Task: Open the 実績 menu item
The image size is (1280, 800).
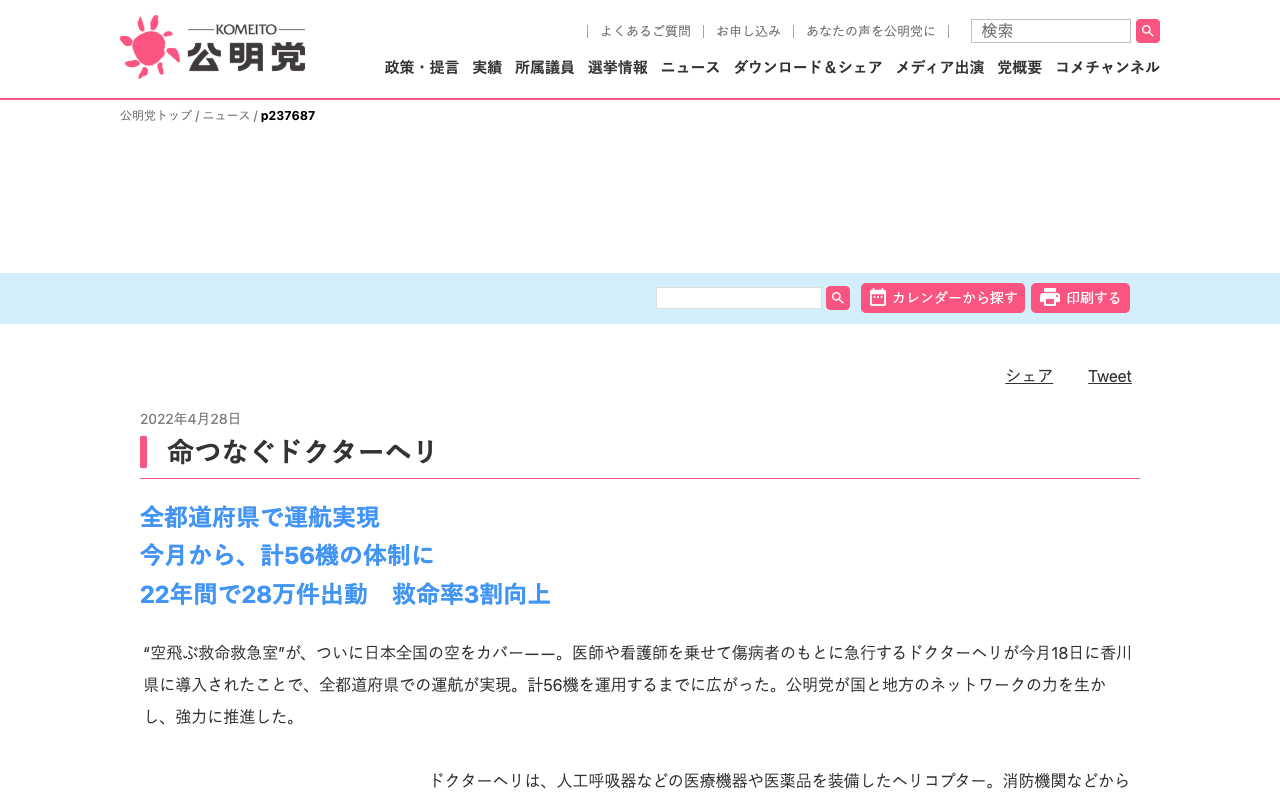Action: [x=487, y=67]
